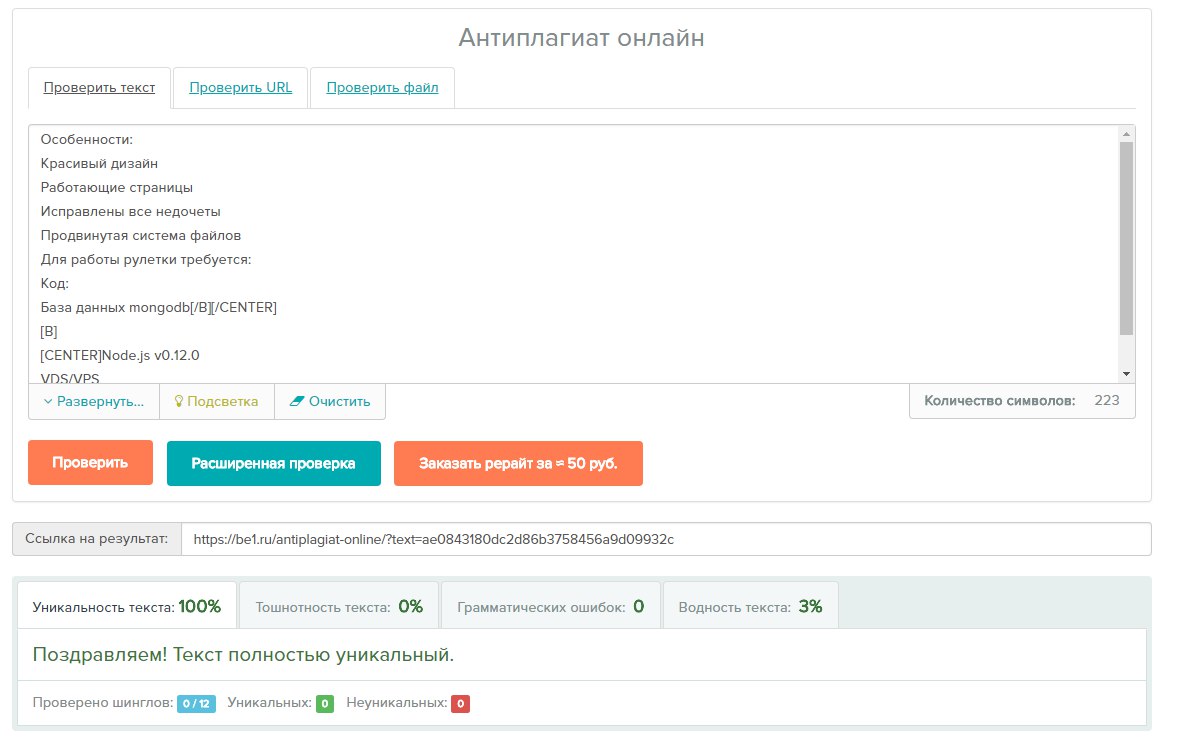Select the result link URL field
The width and height of the screenshot is (1200, 743).
(x=666, y=539)
